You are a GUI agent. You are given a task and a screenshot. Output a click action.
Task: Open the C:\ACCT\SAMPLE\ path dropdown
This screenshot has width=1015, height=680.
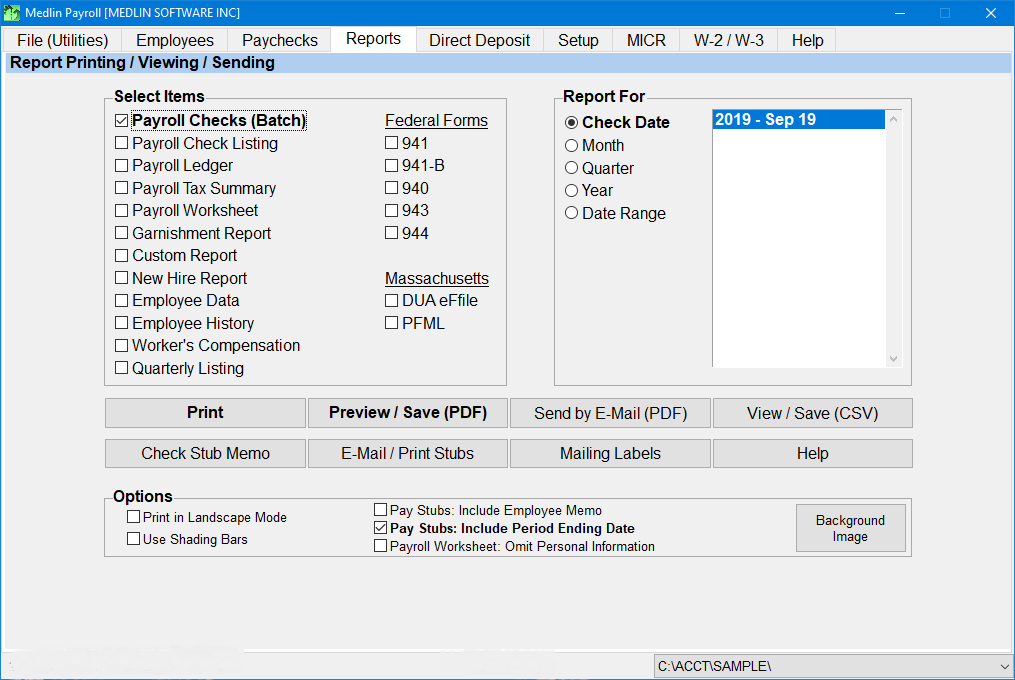pos(1003,665)
